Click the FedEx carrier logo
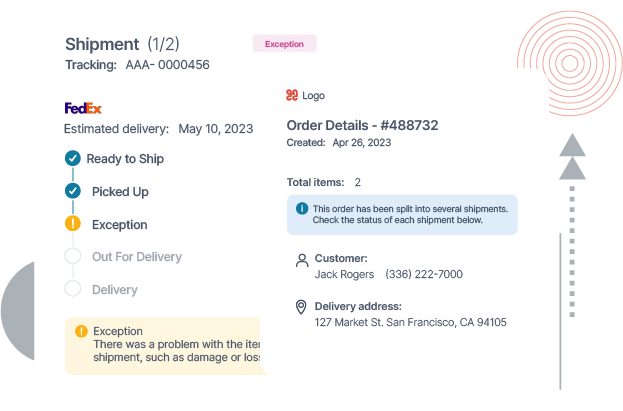Screen dimensions: 623x411 click(83, 108)
